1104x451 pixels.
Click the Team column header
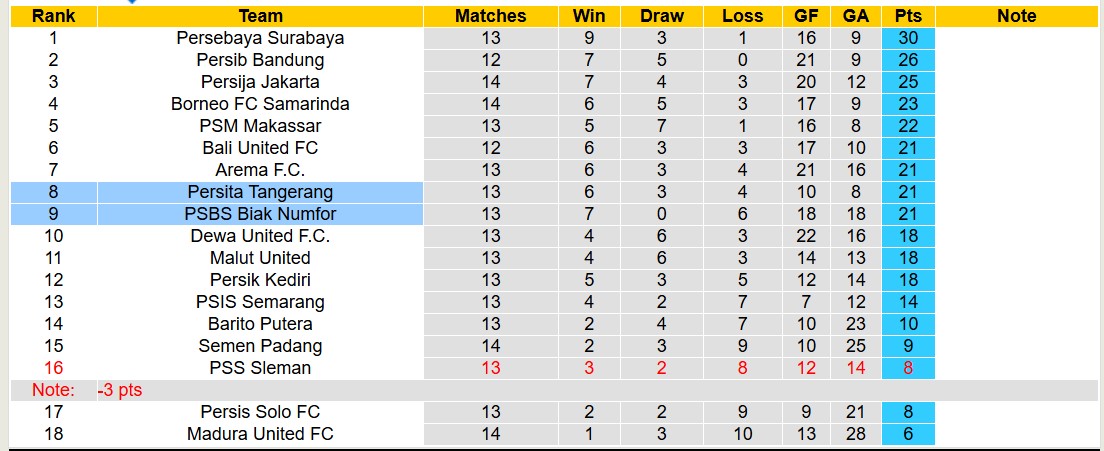coord(260,16)
